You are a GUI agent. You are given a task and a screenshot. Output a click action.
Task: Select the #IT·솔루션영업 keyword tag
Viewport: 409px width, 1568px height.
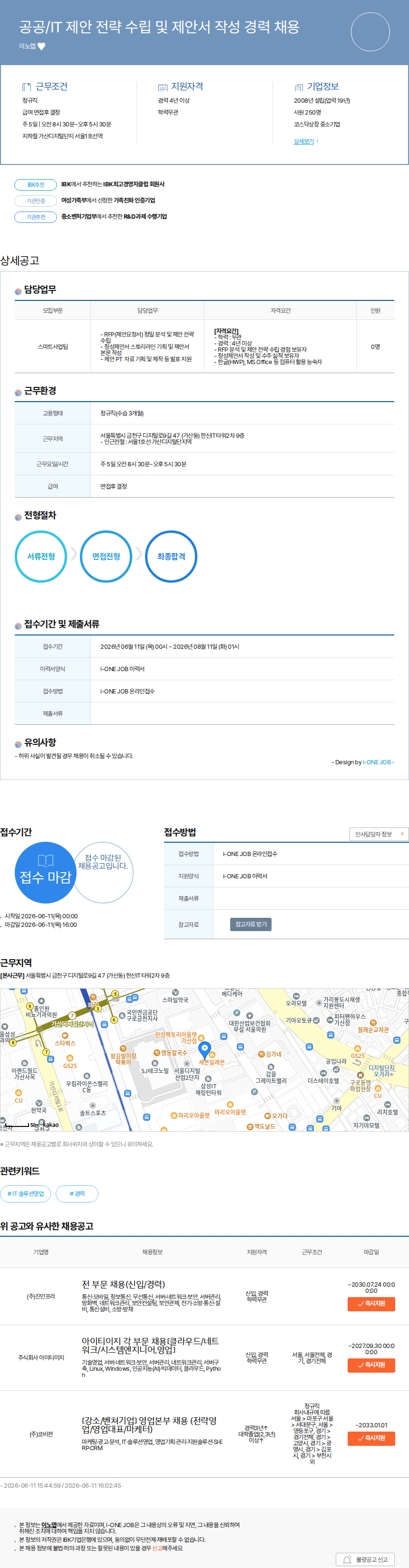click(26, 1193)
